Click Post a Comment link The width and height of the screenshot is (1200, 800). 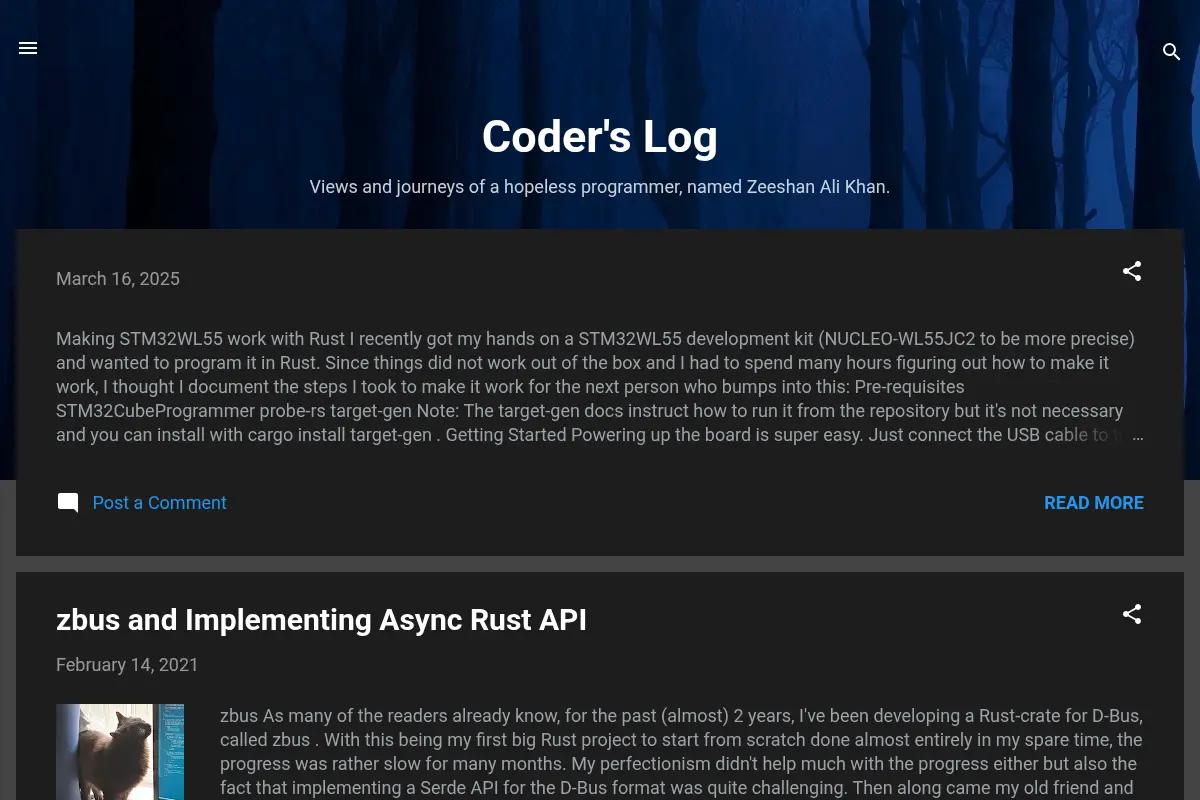pyautogui.click(x=160, y=503)
